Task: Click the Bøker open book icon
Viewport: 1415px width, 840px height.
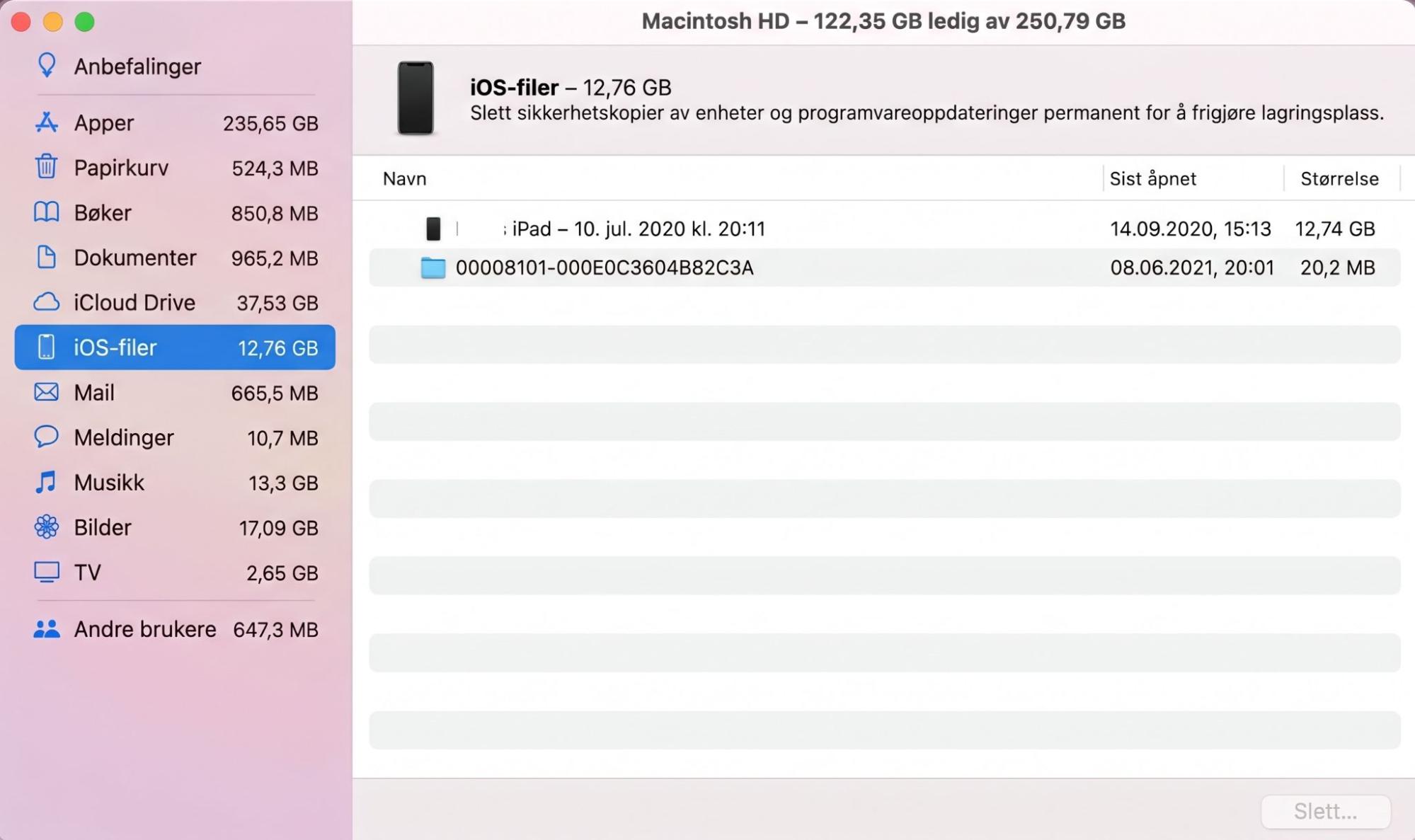Action: 47,212
